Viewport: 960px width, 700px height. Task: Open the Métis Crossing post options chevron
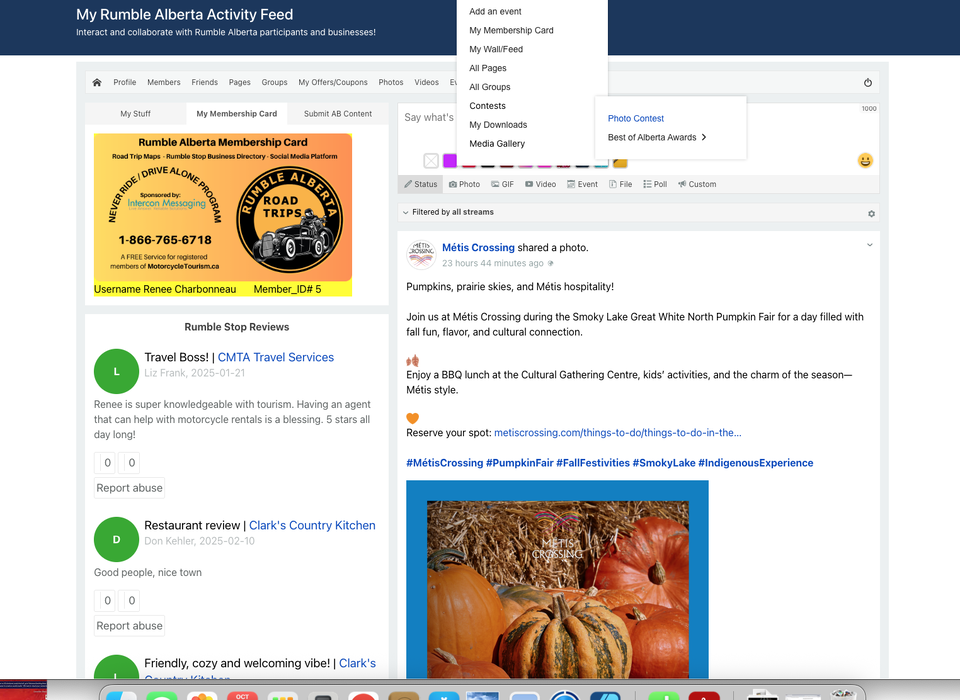(869, 245)
